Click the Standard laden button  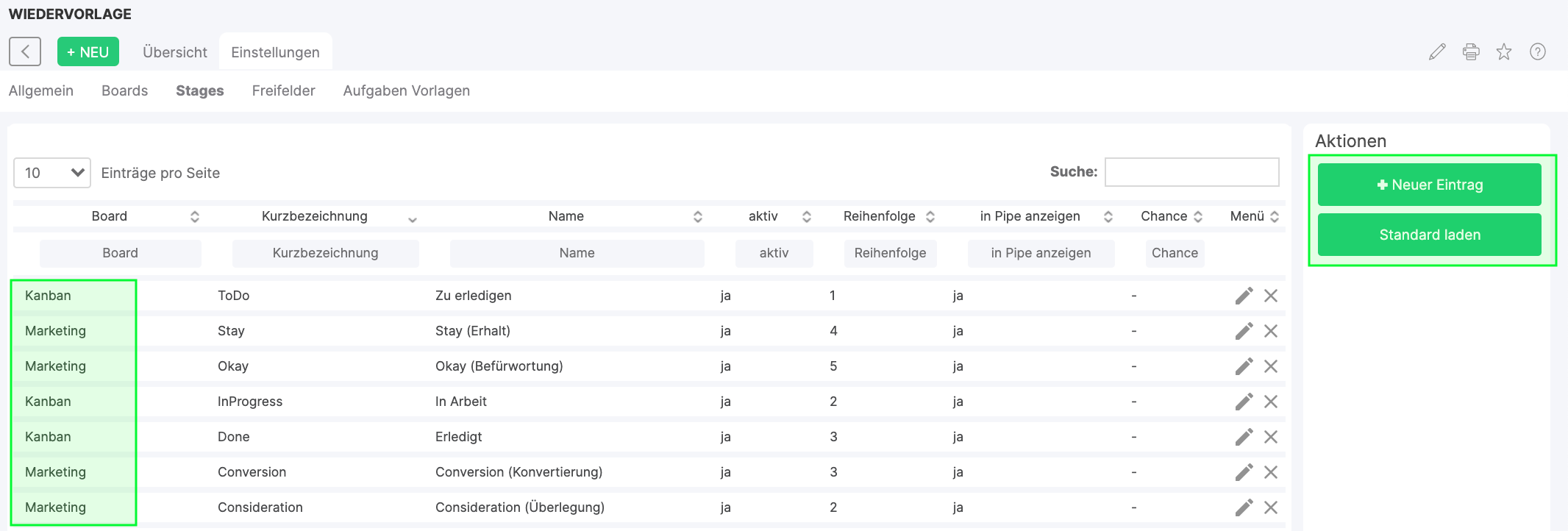1429,235
